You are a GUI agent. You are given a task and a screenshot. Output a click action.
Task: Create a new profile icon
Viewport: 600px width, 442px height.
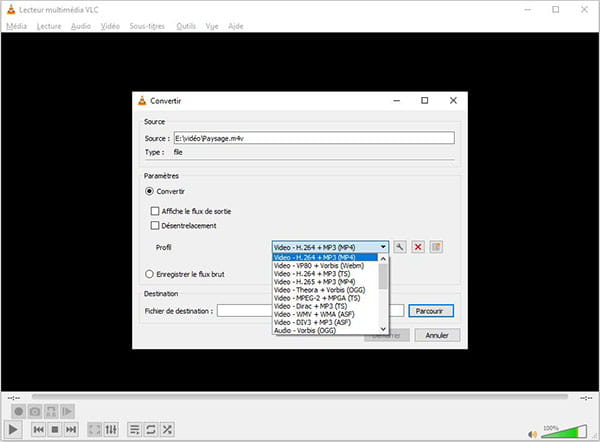point(436,247)
